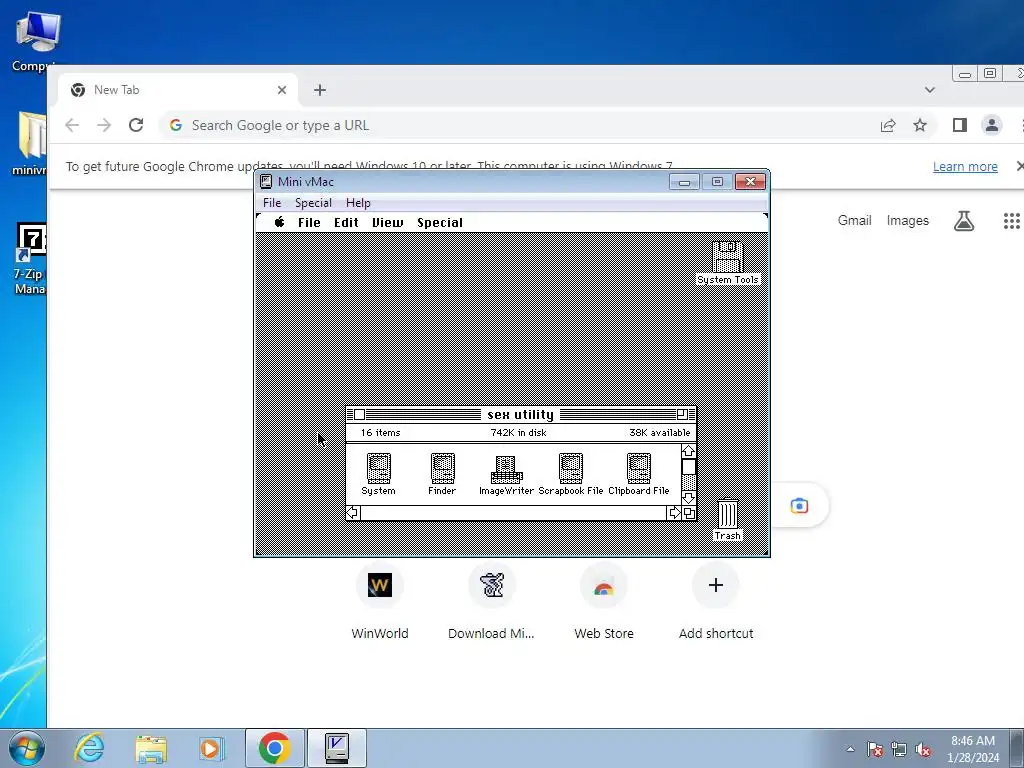This screenshot has height=768, width=1024.
Task: Open Windows Start menu
Action: (x=26, y=748)
